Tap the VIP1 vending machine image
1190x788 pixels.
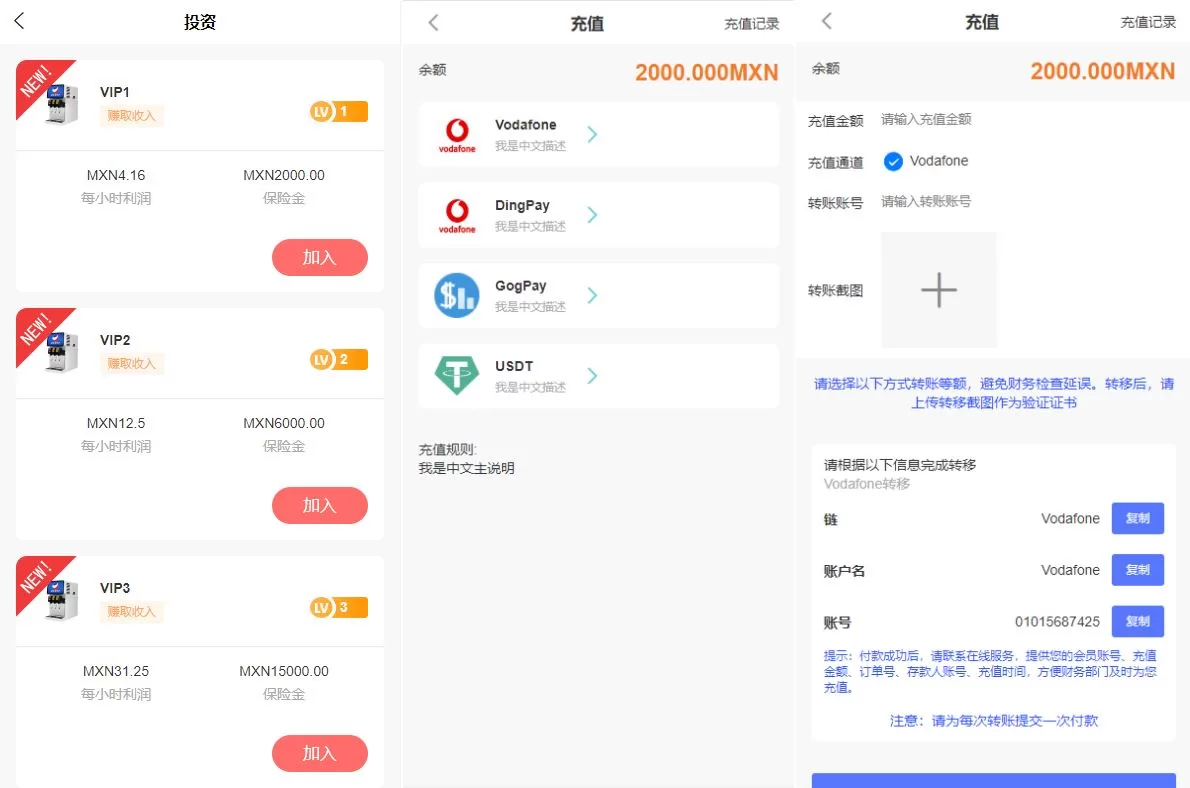61,104
